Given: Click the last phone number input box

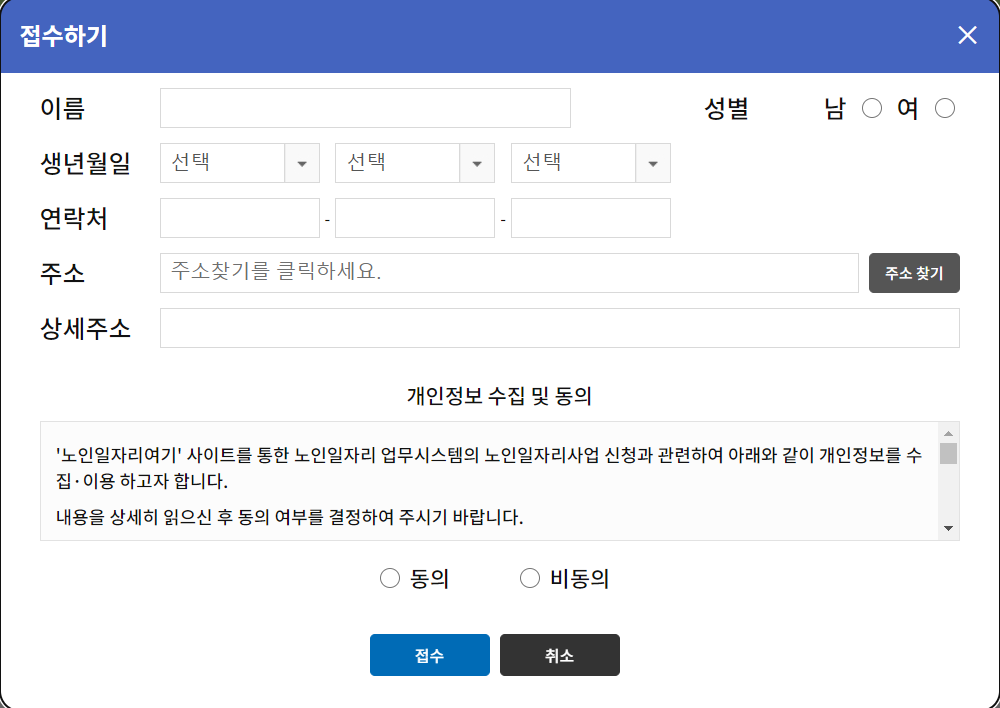Looking at the screenshot, I should click(x=590, y=217).
